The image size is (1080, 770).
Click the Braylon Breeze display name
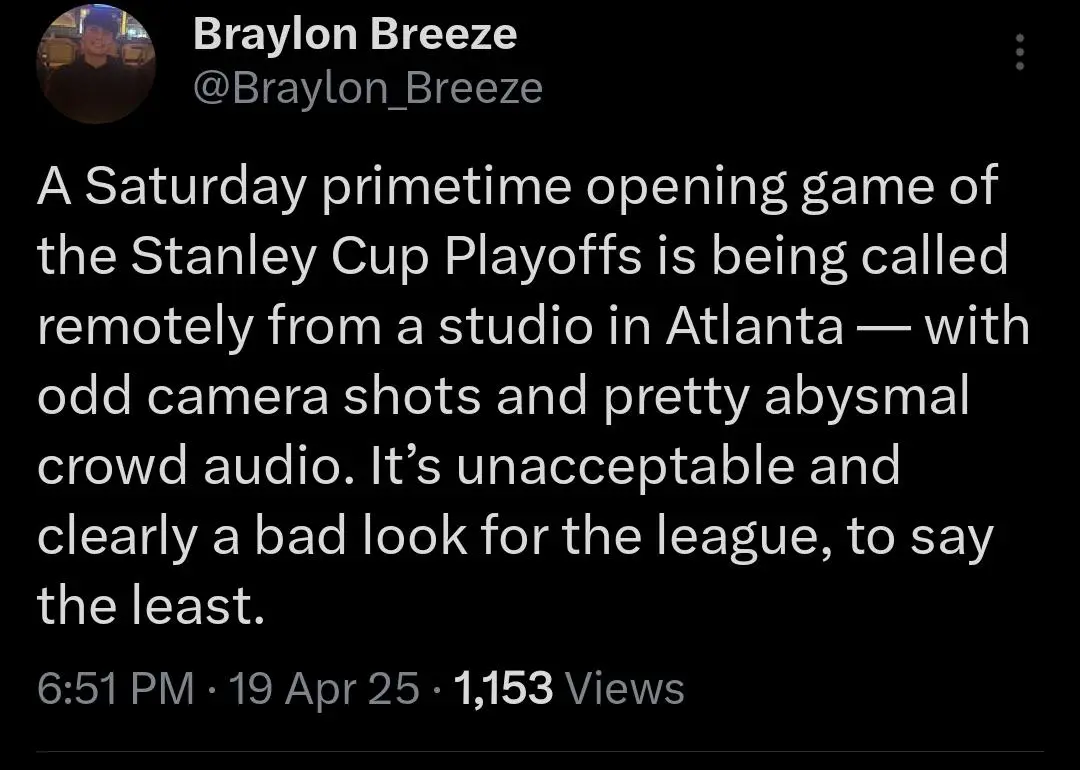point(355,34)
